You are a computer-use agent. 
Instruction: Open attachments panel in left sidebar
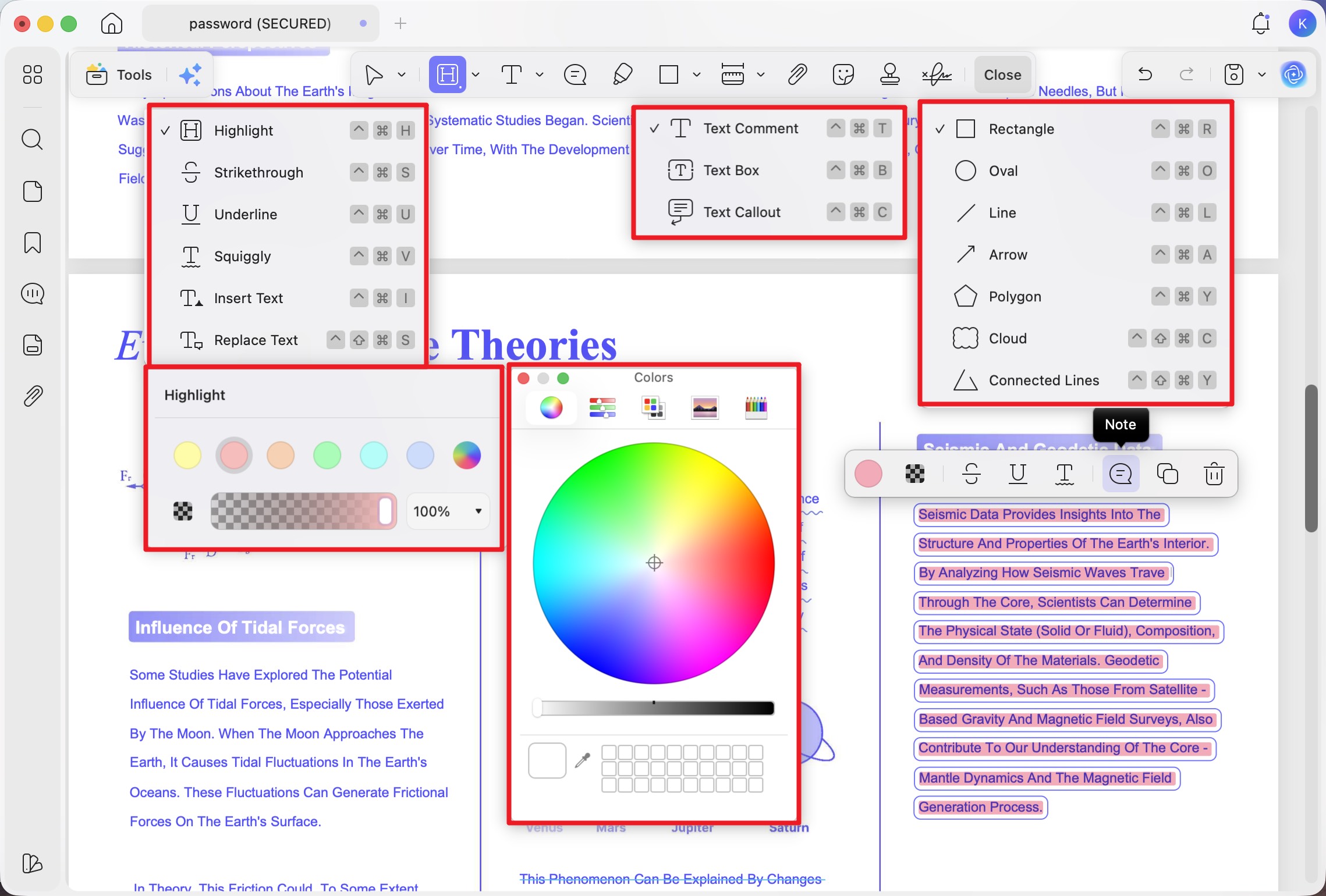[x=32, y=396]
